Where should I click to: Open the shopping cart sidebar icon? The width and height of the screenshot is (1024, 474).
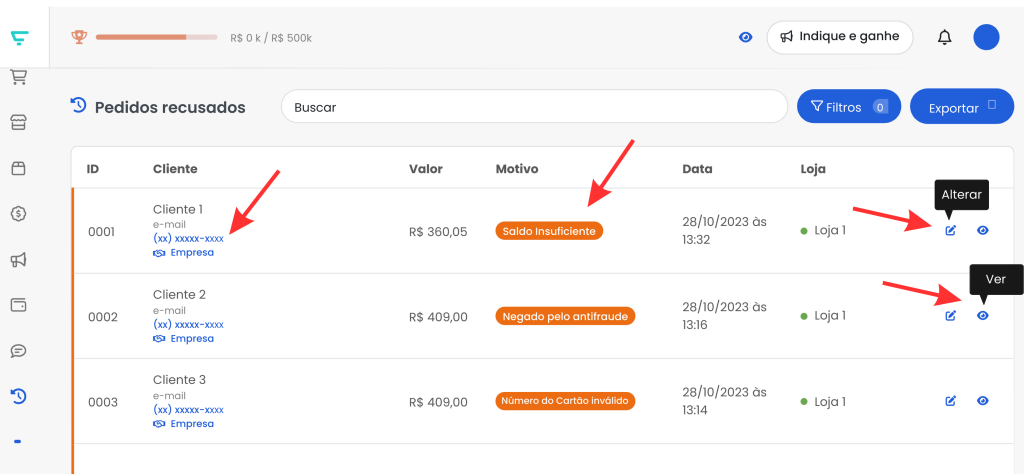coord(19,78)
